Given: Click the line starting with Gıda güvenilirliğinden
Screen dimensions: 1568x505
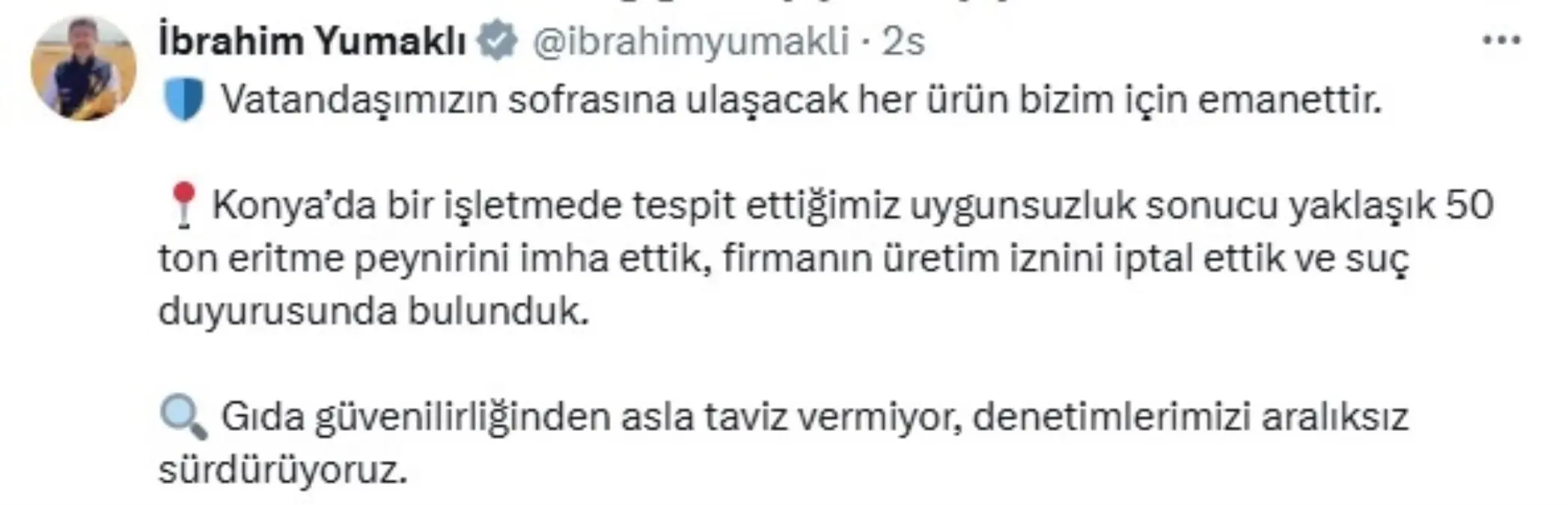Looking at the screenshot, I should click(814, 417).
